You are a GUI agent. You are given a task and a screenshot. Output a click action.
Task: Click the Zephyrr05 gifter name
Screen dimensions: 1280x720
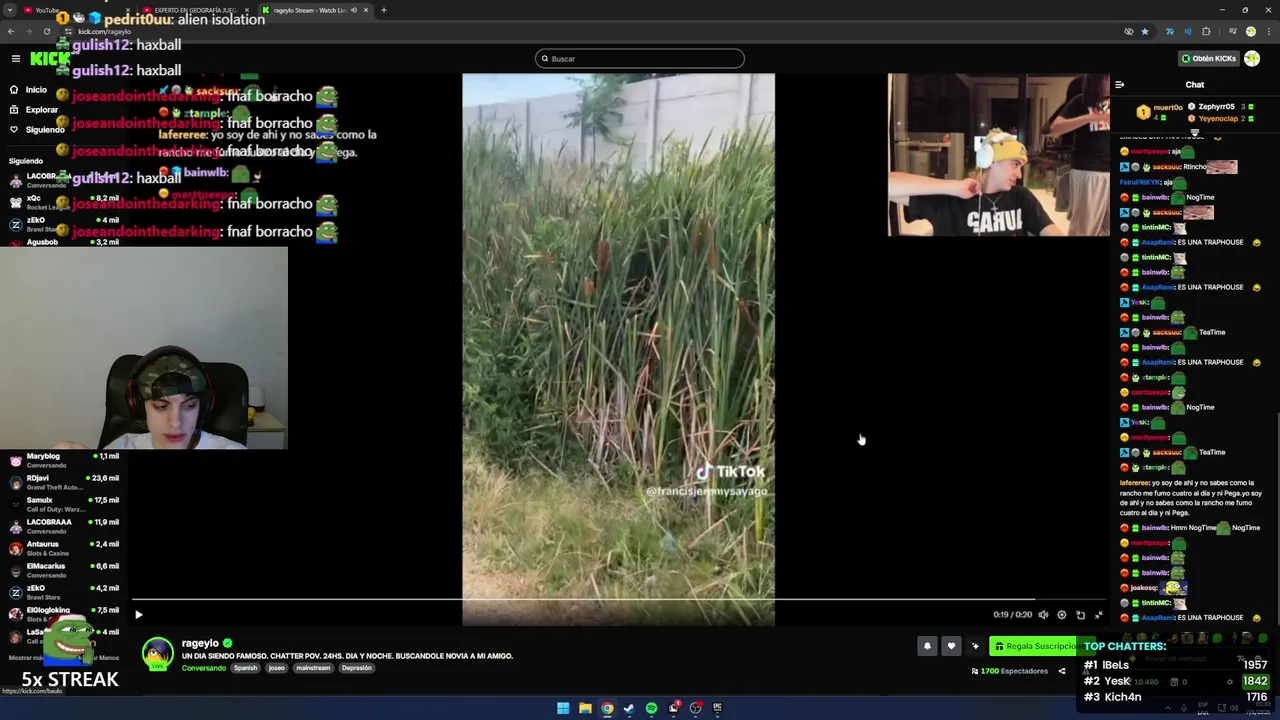pos(1216,106)
